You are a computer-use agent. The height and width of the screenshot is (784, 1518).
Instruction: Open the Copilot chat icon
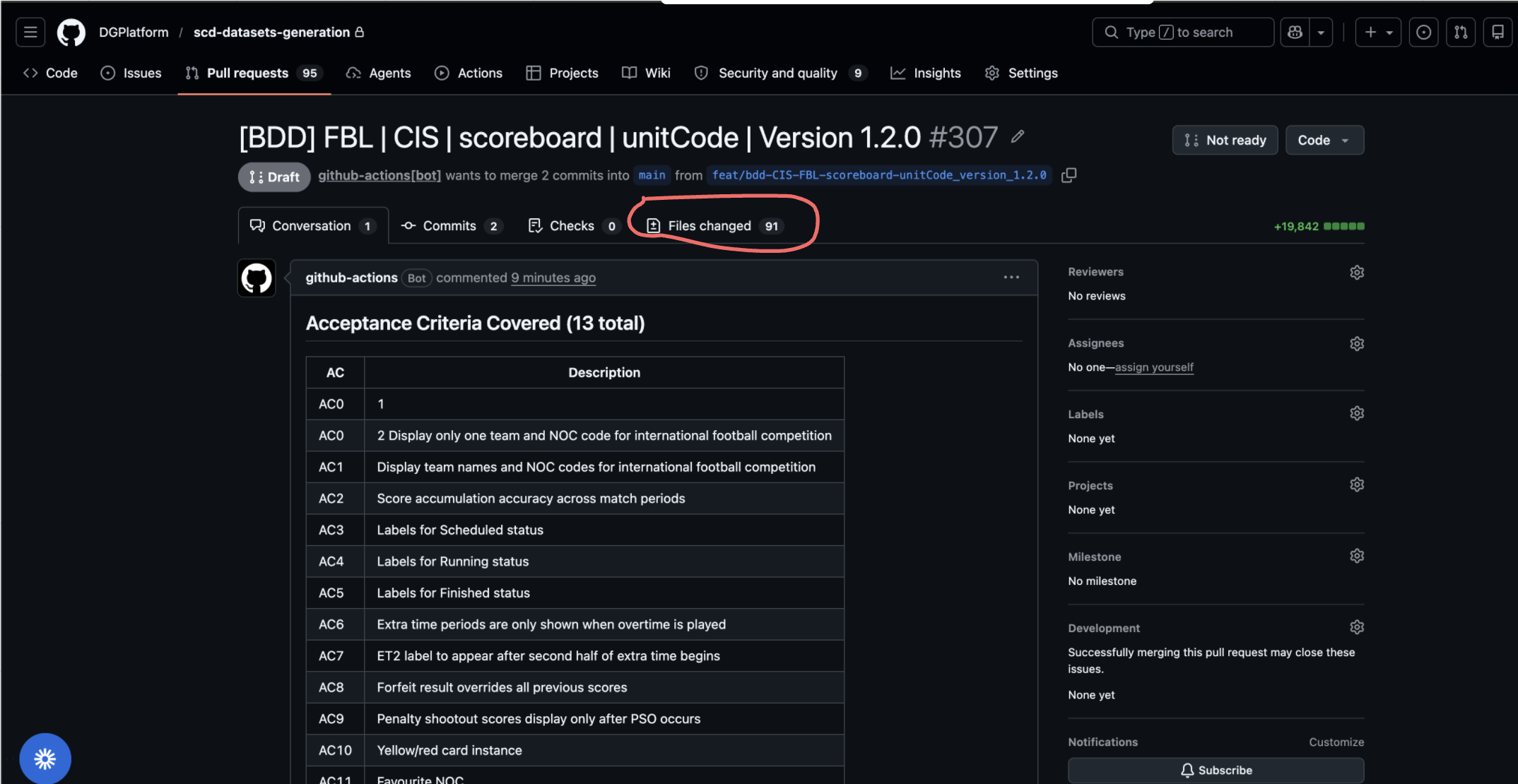[x=1295, y=32]
